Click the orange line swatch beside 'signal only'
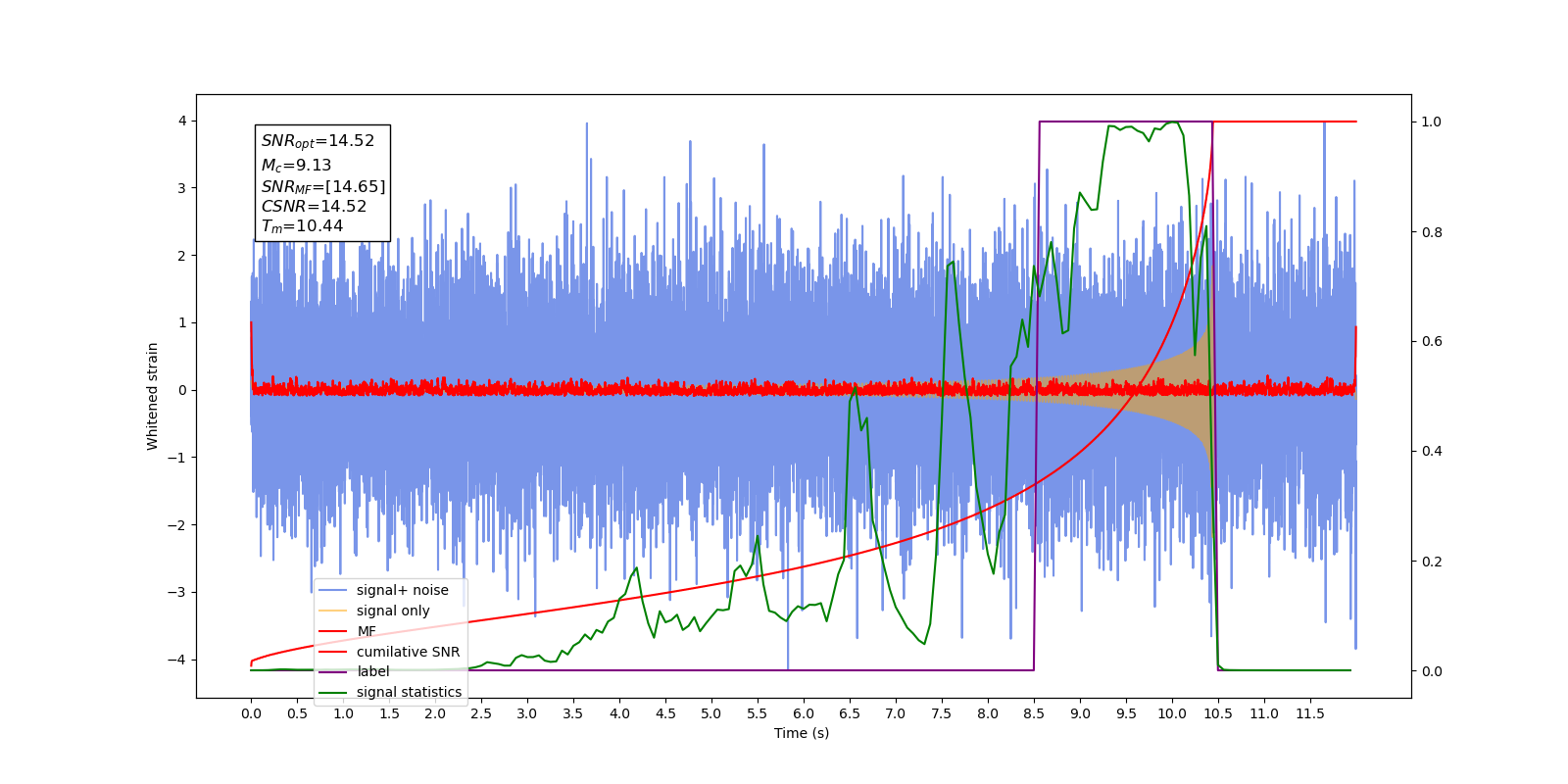1568x784 pixels. 333,611
